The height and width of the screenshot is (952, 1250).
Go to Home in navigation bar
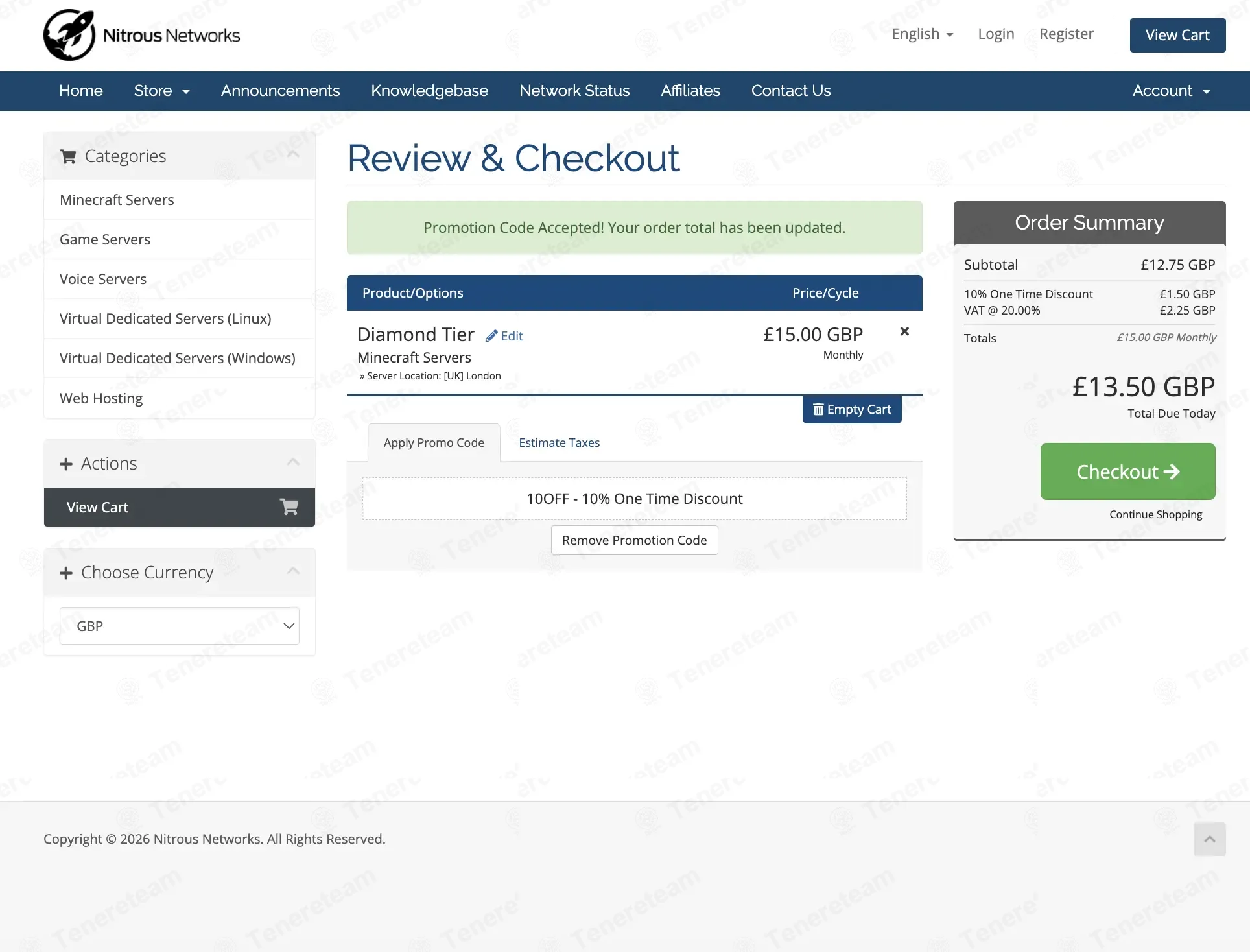(x=81, y=91)
